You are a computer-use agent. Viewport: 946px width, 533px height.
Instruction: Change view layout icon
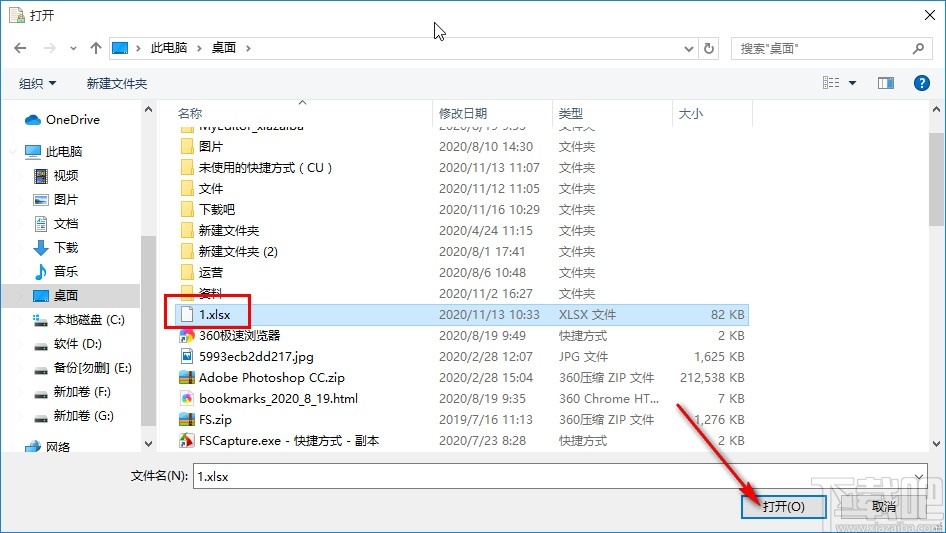click(x=831, y=83)
